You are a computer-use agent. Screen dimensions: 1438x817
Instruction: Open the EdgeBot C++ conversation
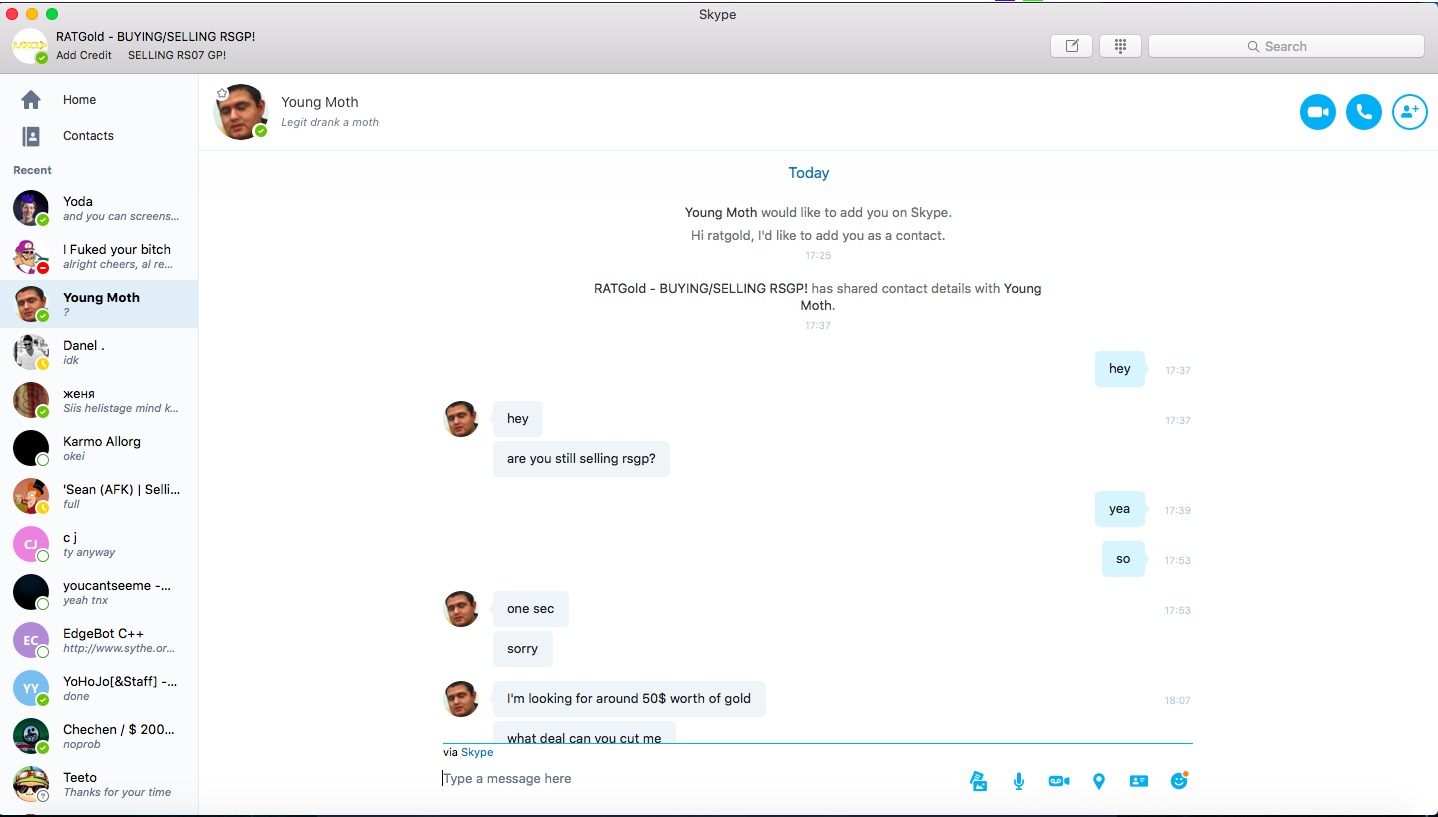tap(99, 640)
